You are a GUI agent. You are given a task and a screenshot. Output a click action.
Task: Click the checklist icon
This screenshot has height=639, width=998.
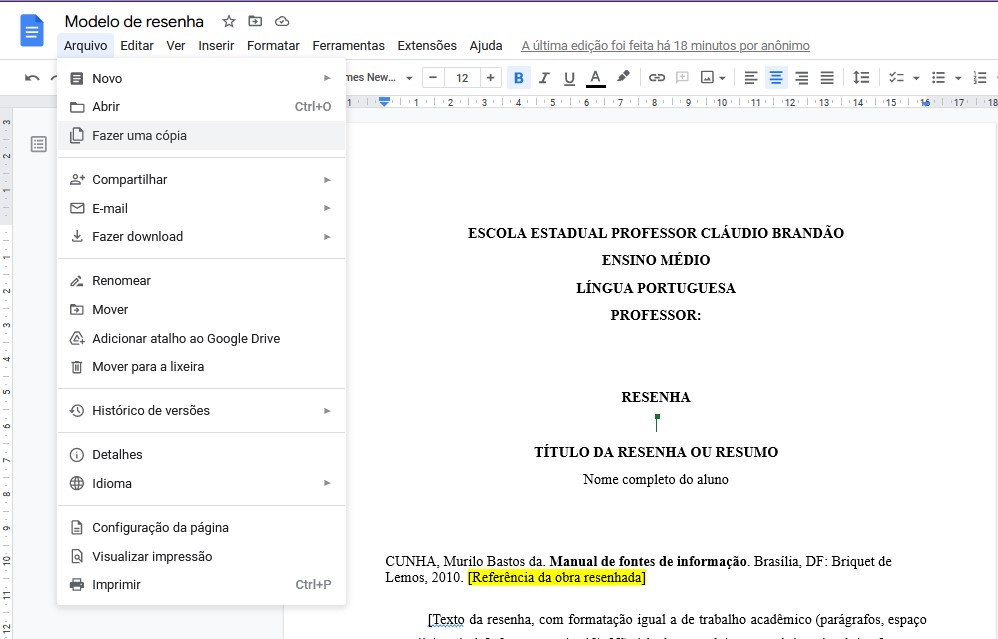(896, 78)
